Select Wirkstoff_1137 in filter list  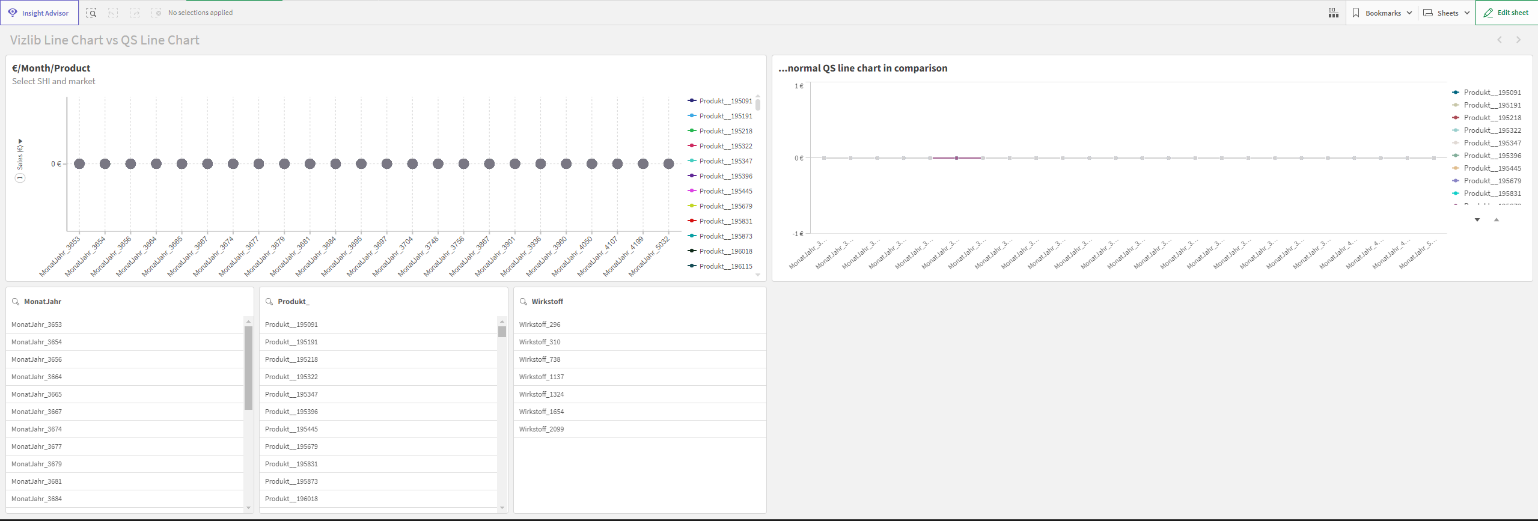tap(640, 376)
